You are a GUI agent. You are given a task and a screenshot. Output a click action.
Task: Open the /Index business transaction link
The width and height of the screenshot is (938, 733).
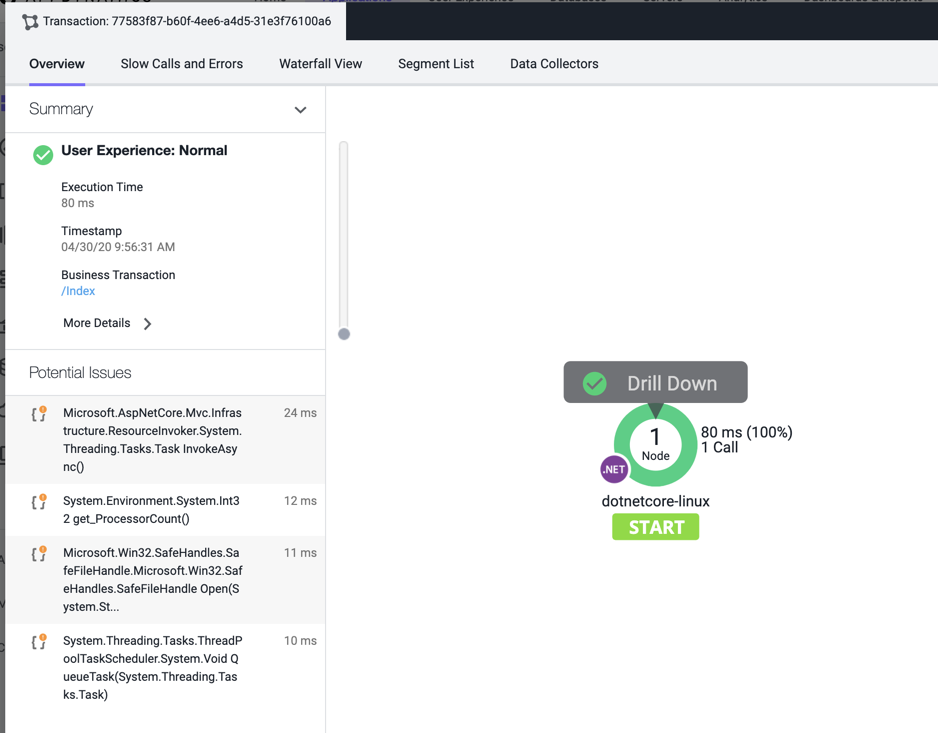click(x=78, y=291)
